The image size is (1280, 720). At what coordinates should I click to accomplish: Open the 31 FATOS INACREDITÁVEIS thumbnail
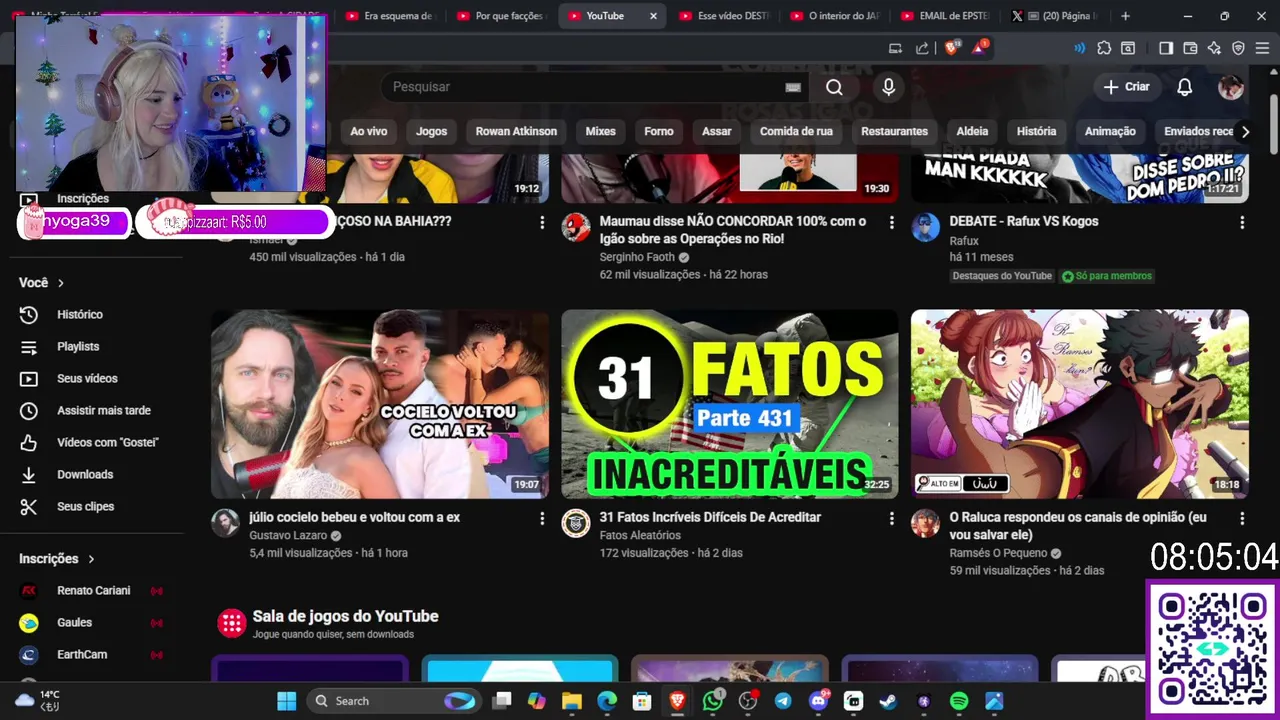click(x=730, y=404)
